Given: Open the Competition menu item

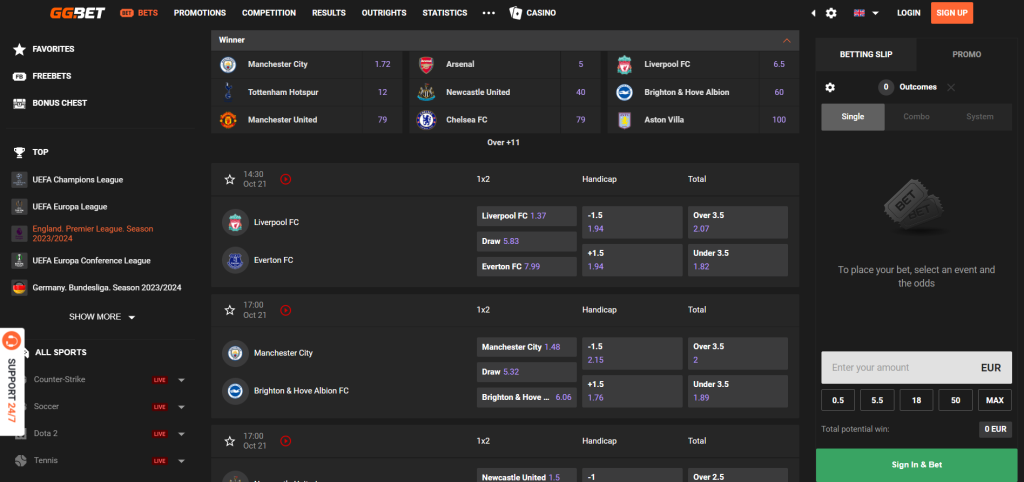Looking at the screenshot, I should pos(268,13).
